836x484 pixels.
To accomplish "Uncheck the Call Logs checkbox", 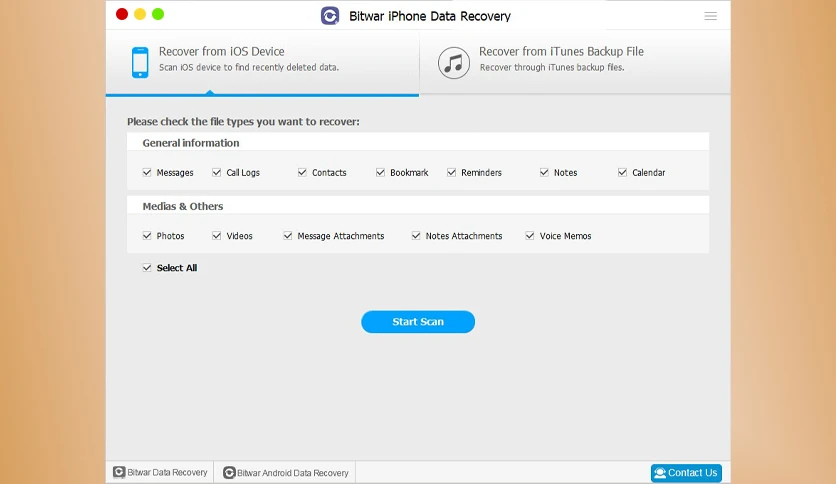I will [216, 172].
